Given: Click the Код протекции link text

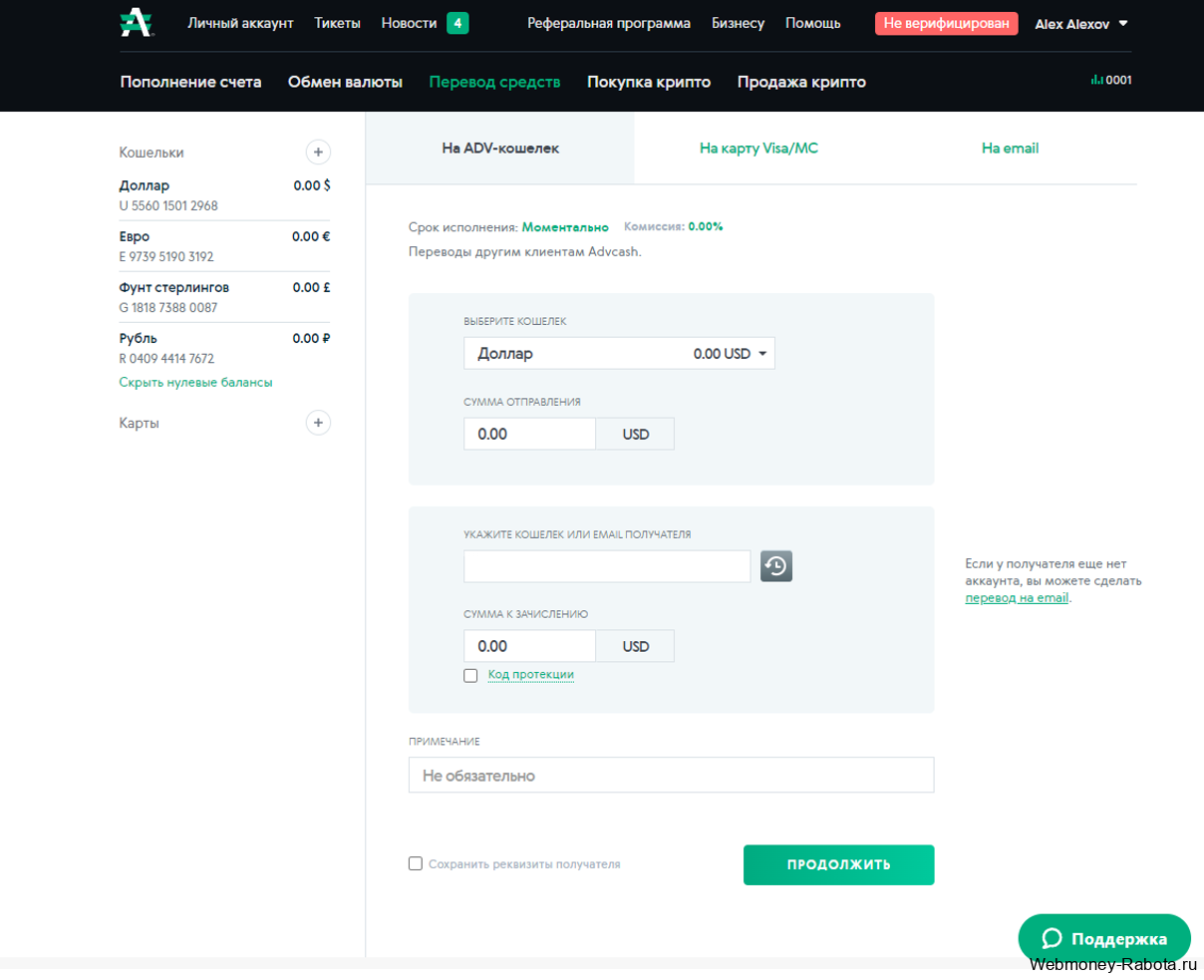Looking at the screenshot, I should [x=530, y=675].
